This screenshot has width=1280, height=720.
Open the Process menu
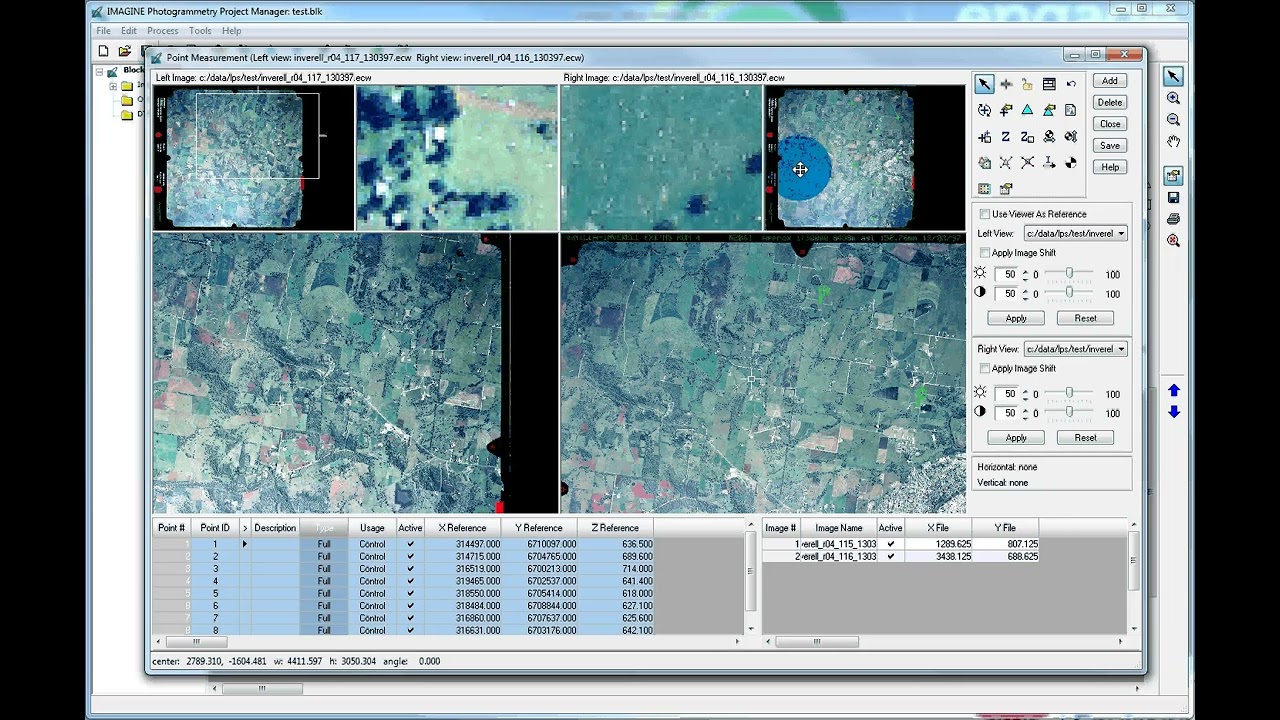click(x=163, y=31)
